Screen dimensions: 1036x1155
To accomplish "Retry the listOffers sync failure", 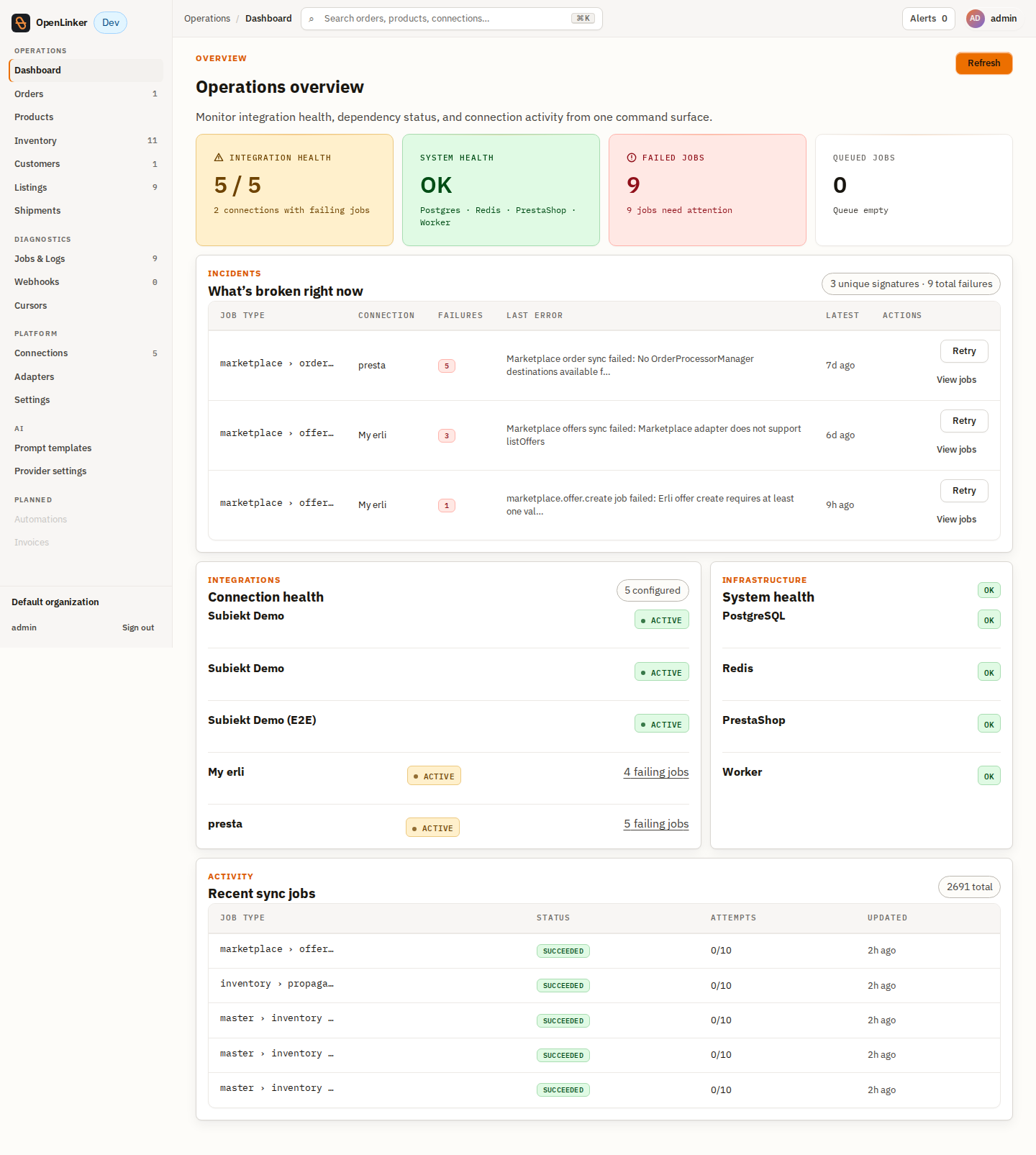I will coord(964,421).
